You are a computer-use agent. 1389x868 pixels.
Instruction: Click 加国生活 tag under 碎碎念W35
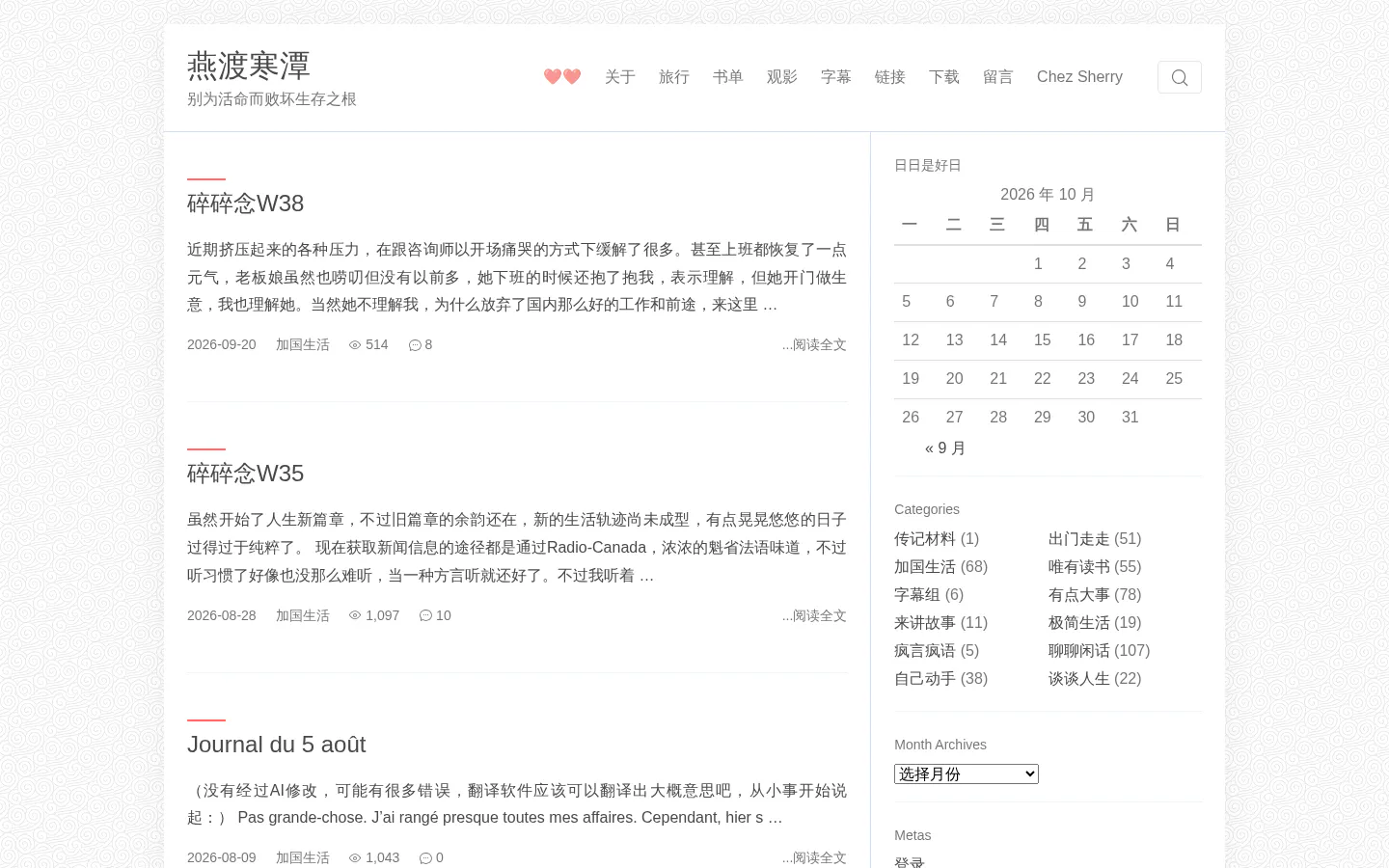click(303, 615)
